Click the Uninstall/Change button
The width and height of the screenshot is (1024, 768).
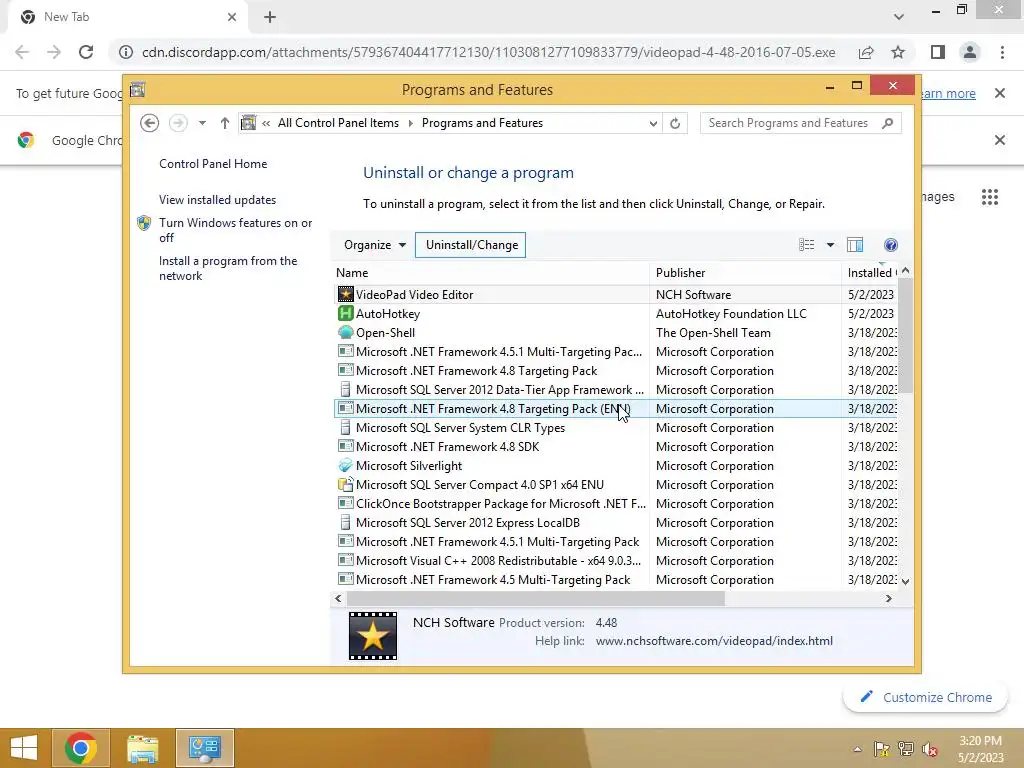[471, 245]
